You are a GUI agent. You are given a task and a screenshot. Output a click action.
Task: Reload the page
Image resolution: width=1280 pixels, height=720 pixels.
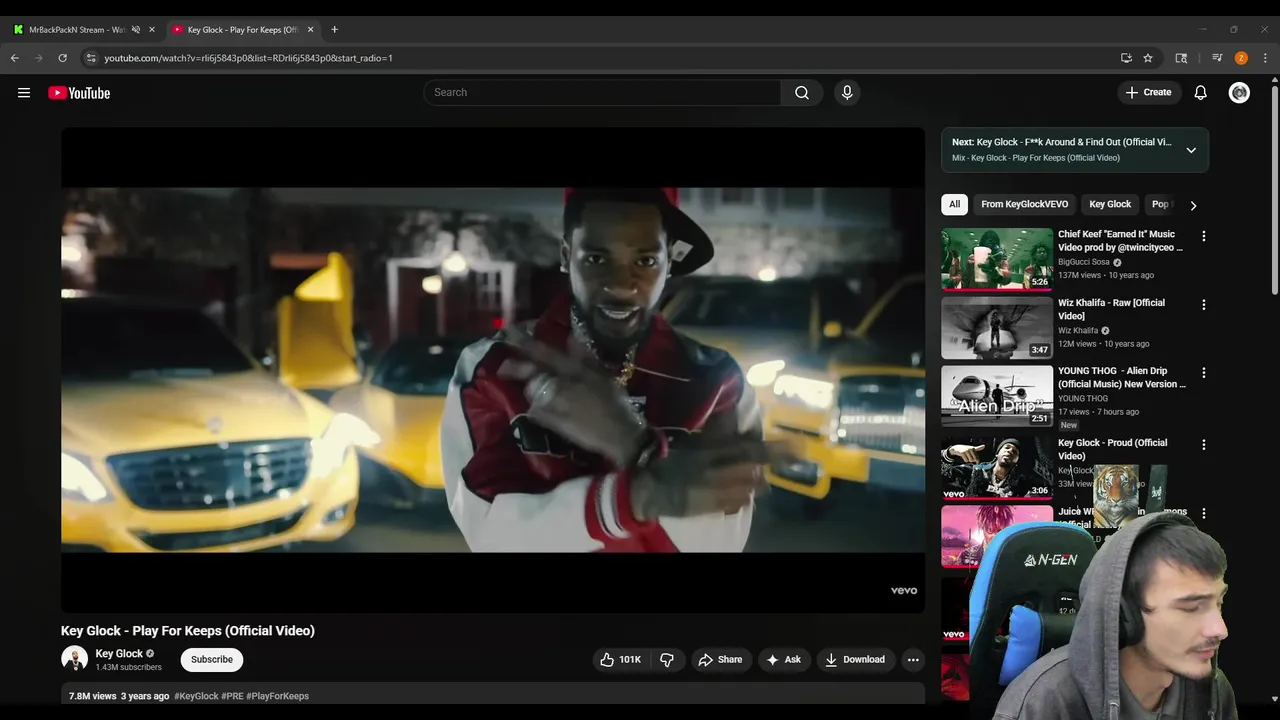(x=62, y=58)
